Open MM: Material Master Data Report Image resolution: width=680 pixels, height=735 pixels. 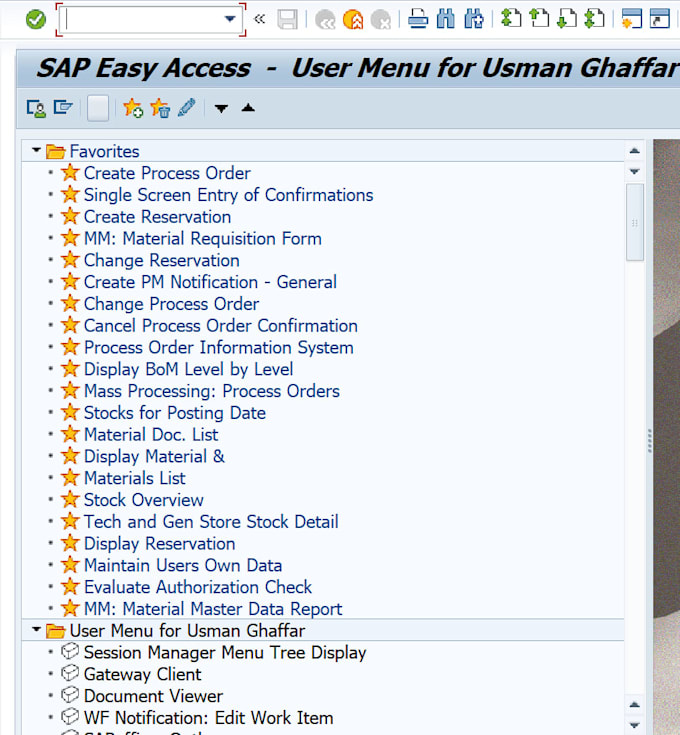[x=213, y=609]
